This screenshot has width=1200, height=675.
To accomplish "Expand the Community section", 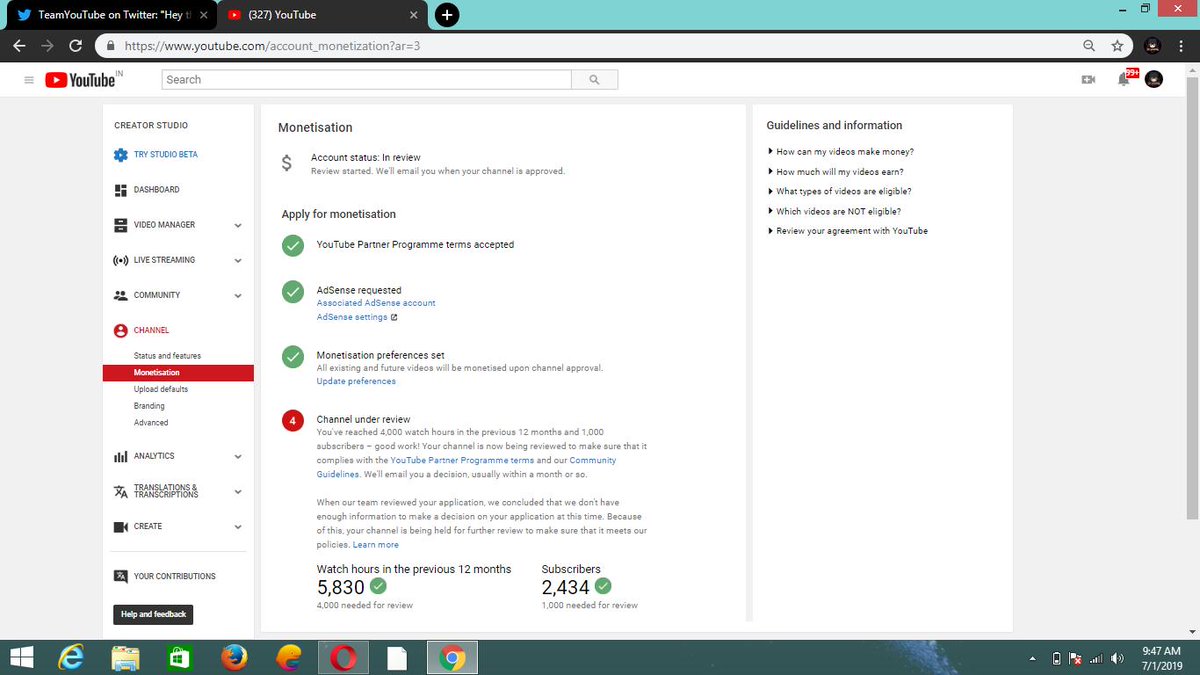I will 238,296.
